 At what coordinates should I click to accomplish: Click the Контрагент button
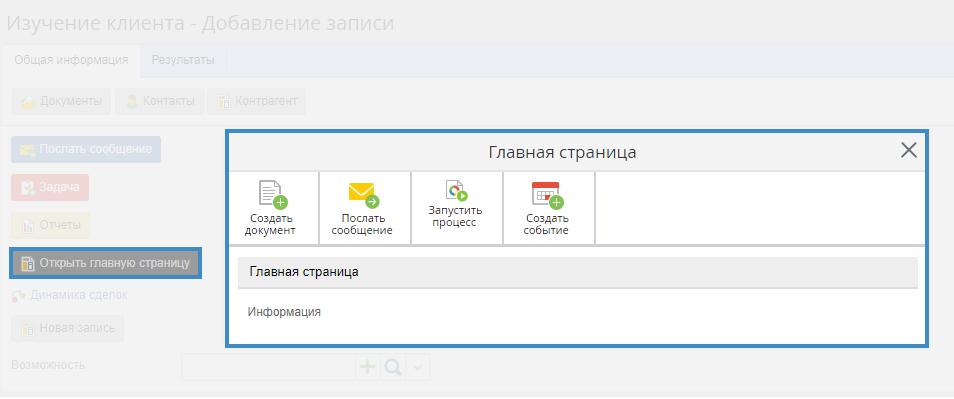[256, 102]
